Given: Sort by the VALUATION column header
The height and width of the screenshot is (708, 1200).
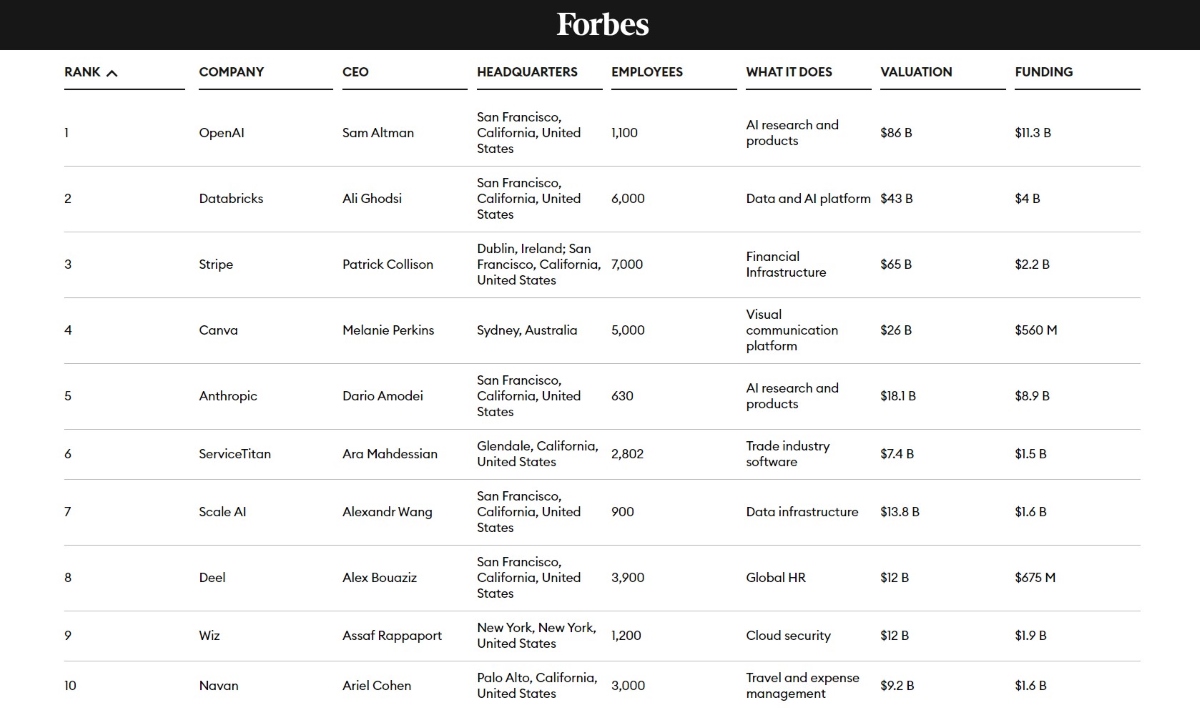Looking at the screenshot, I should point(915,72).
